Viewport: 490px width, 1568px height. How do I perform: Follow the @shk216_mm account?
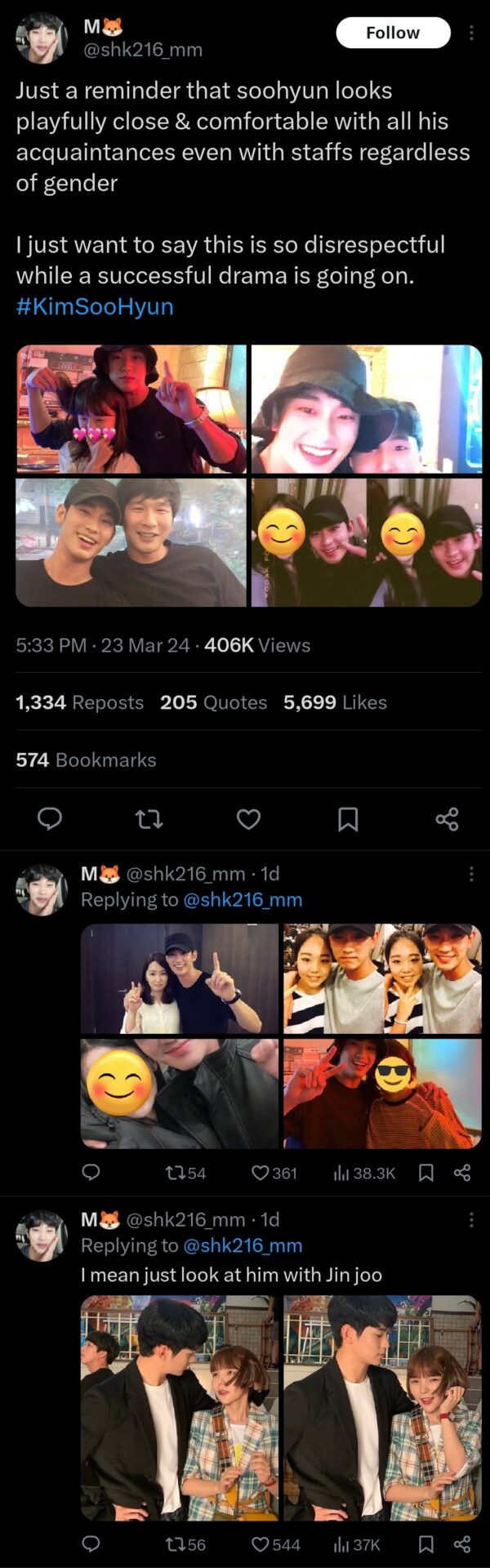point(393,33)
